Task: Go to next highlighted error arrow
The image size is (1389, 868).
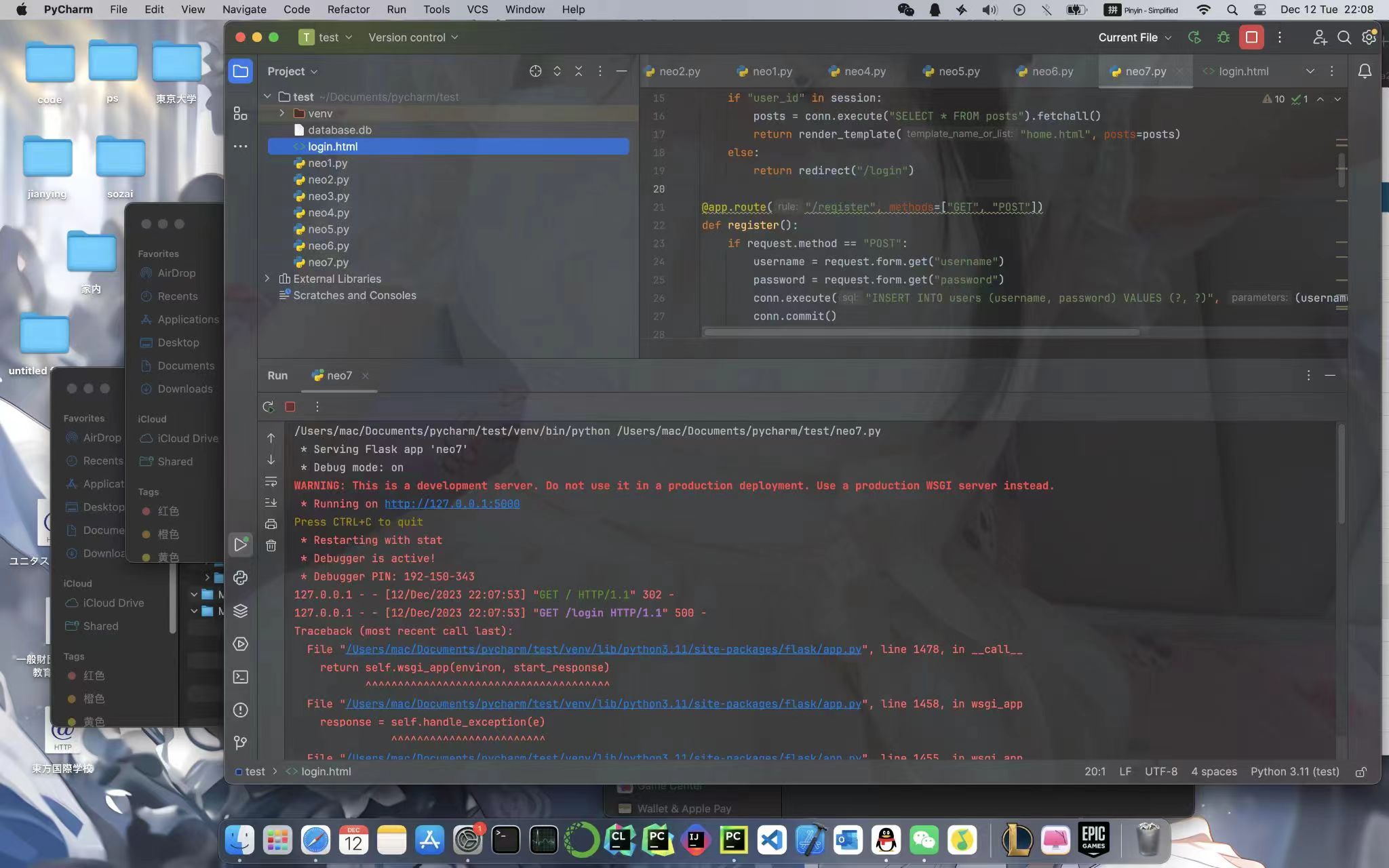Action: coord(1337,99)
